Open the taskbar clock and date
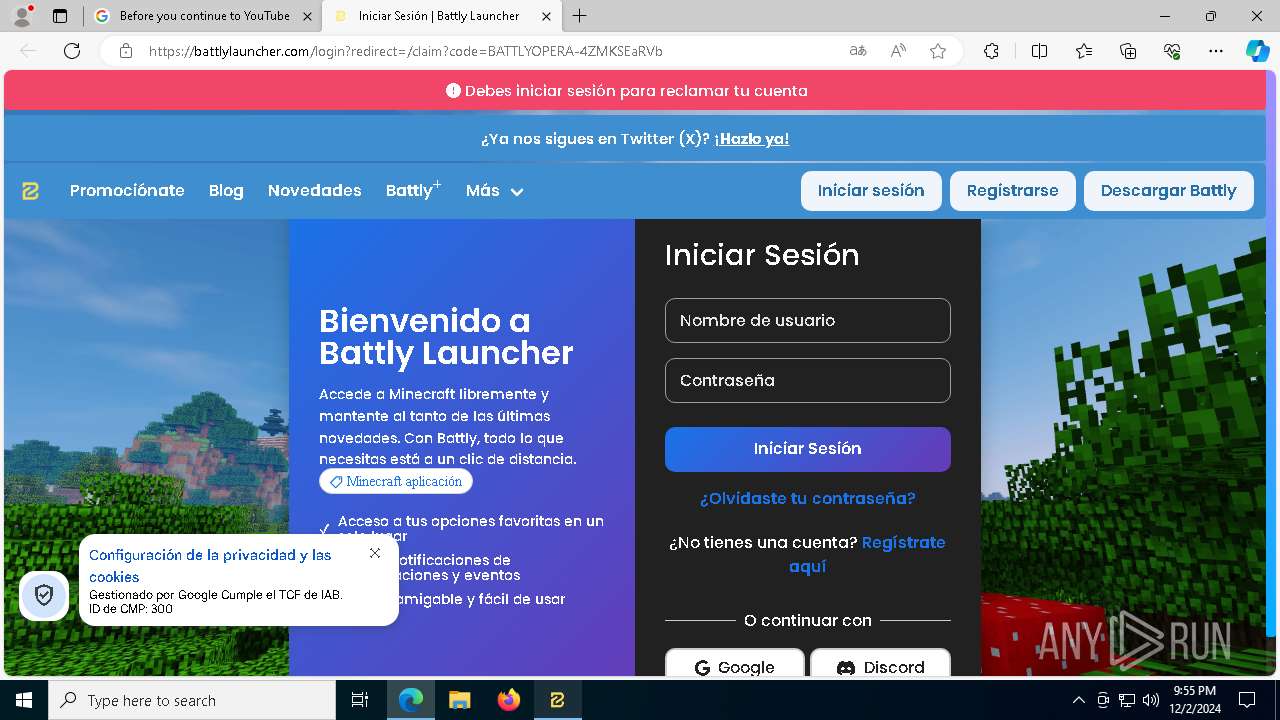This screenshot has width=1280, height=720. click(x=1194, y=700)
